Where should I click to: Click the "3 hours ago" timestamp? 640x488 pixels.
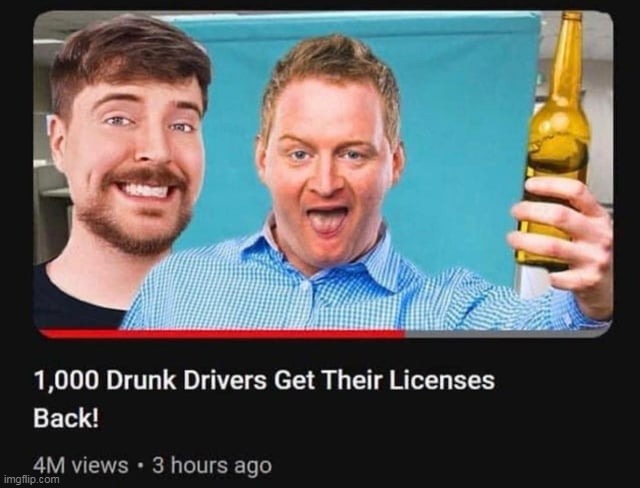click(x=212, y=466)
